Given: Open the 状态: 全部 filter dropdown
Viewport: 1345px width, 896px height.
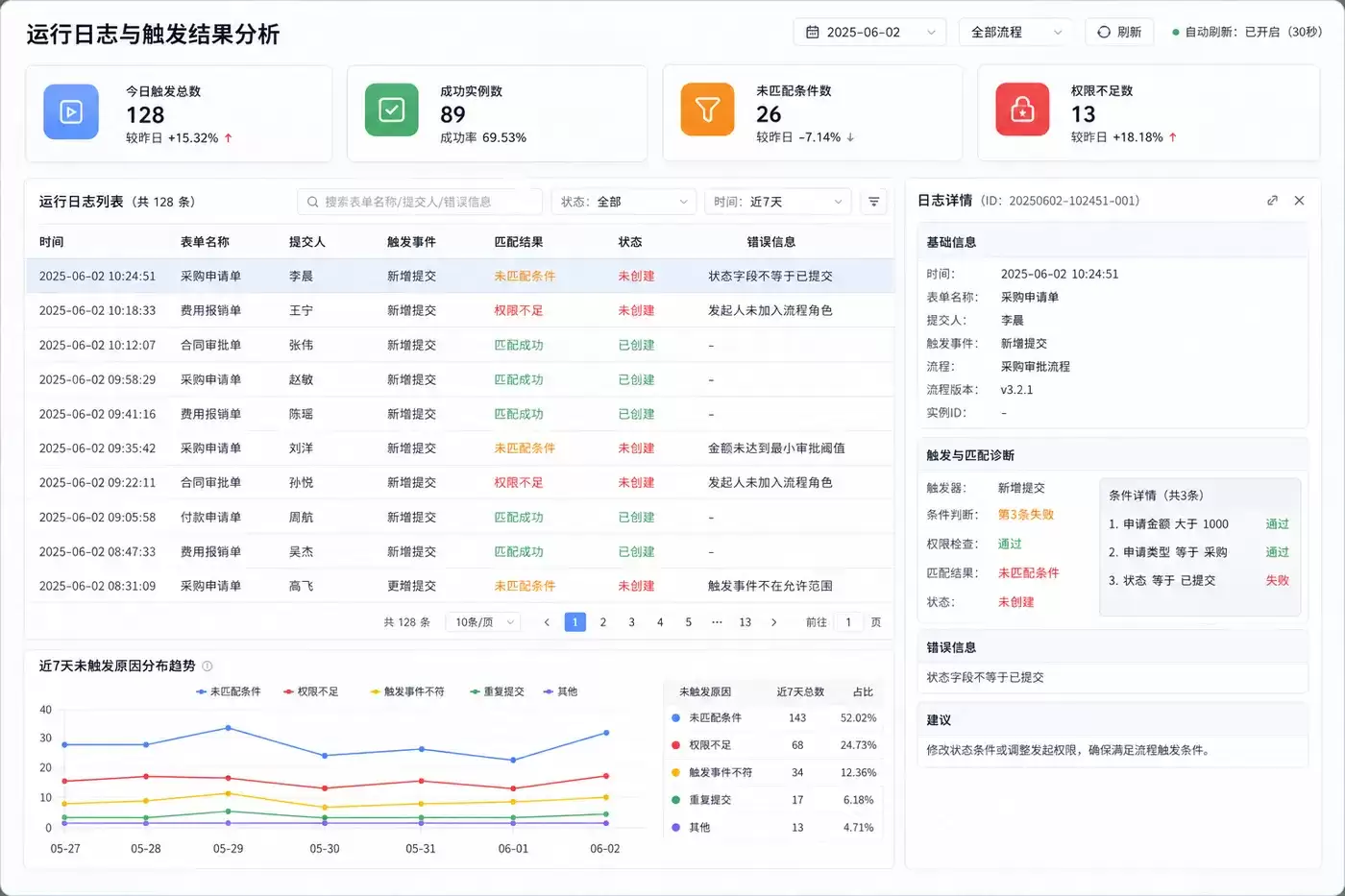Looking at the screenshot, I should pos(624,202).
